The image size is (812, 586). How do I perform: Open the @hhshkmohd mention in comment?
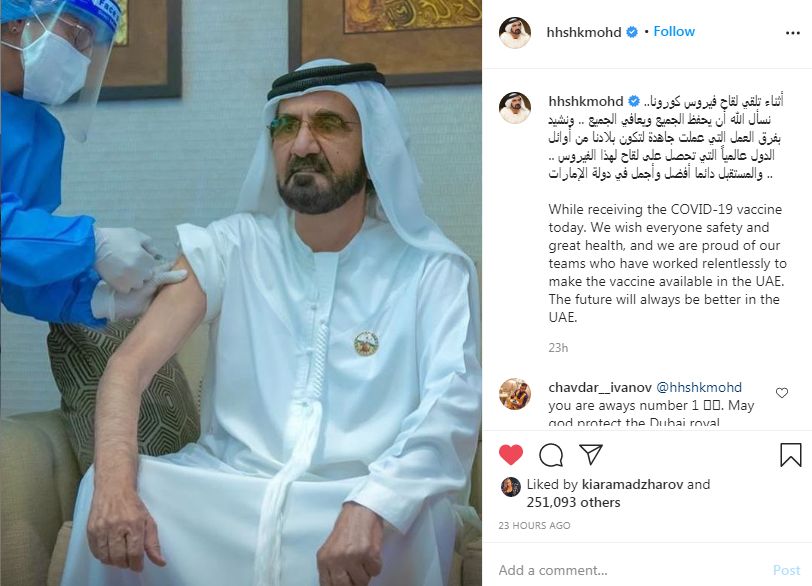(x=699, y=387)
